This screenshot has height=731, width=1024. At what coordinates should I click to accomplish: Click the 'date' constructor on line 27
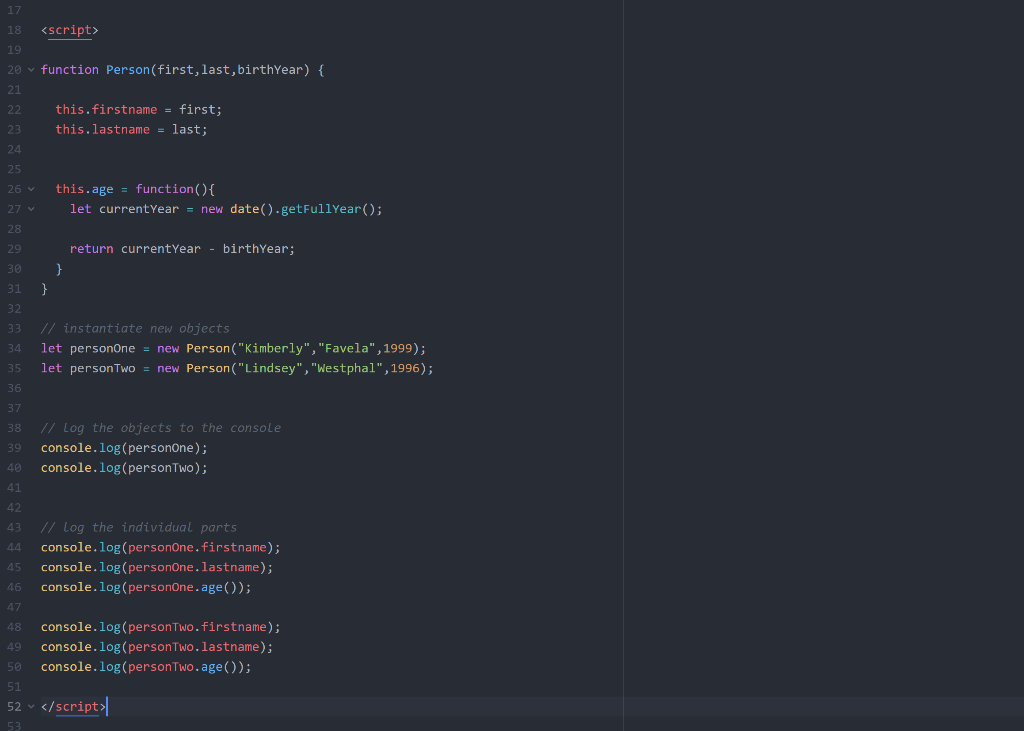click(x=244, y=209)
